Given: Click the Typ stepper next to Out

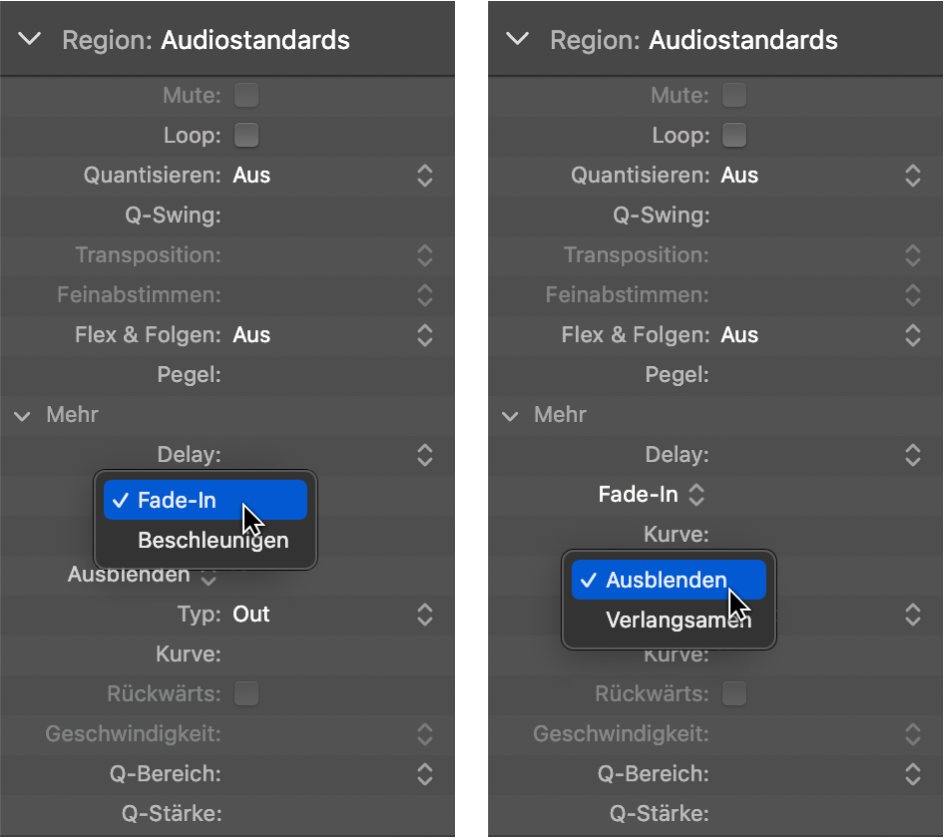Looking at the screenshot, I should pyautogui.click(x=424, y=614).
